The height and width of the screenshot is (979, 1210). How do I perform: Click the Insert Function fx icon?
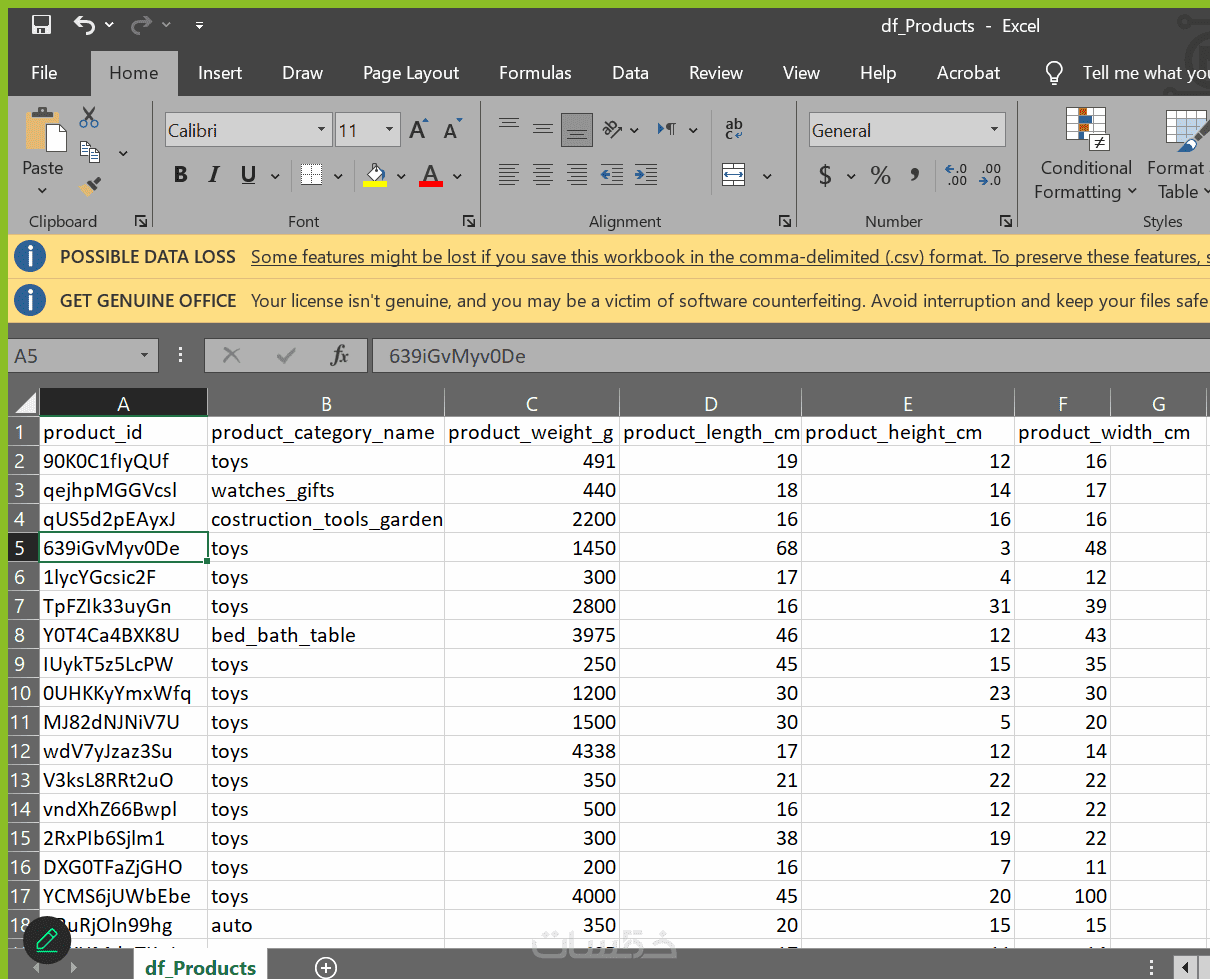[340, 355]
